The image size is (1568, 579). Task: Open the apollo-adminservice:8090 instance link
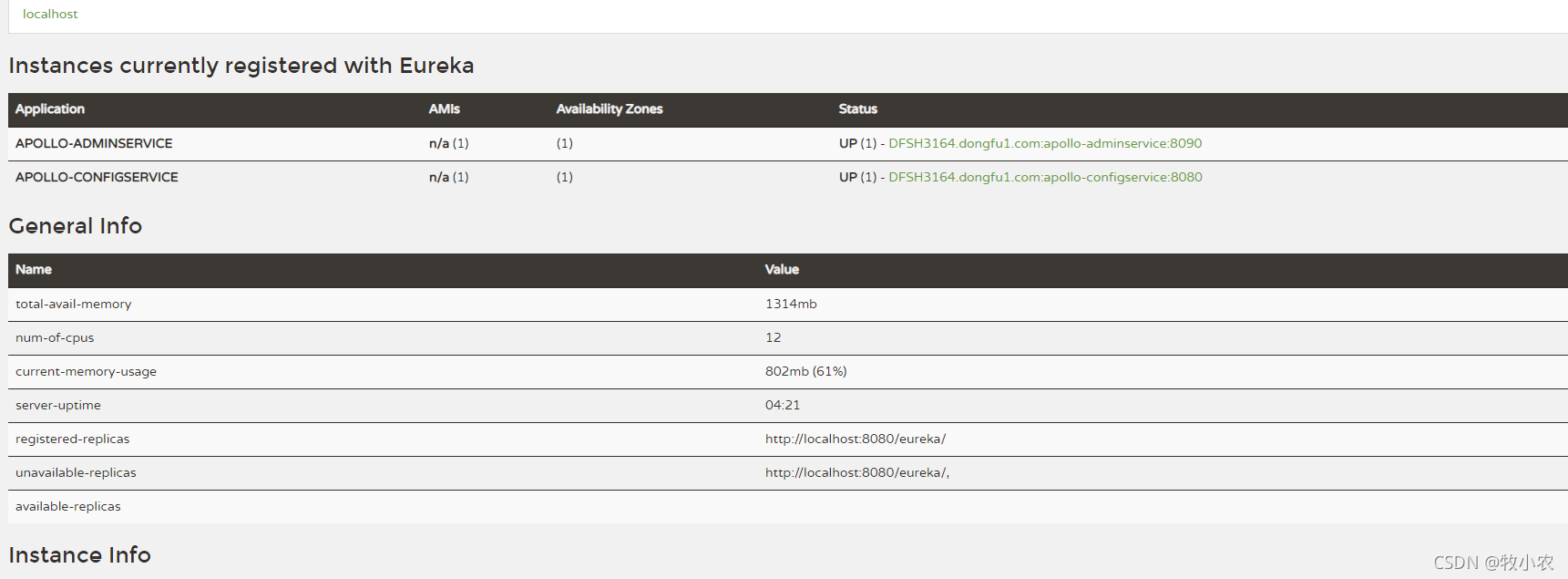1045,143
